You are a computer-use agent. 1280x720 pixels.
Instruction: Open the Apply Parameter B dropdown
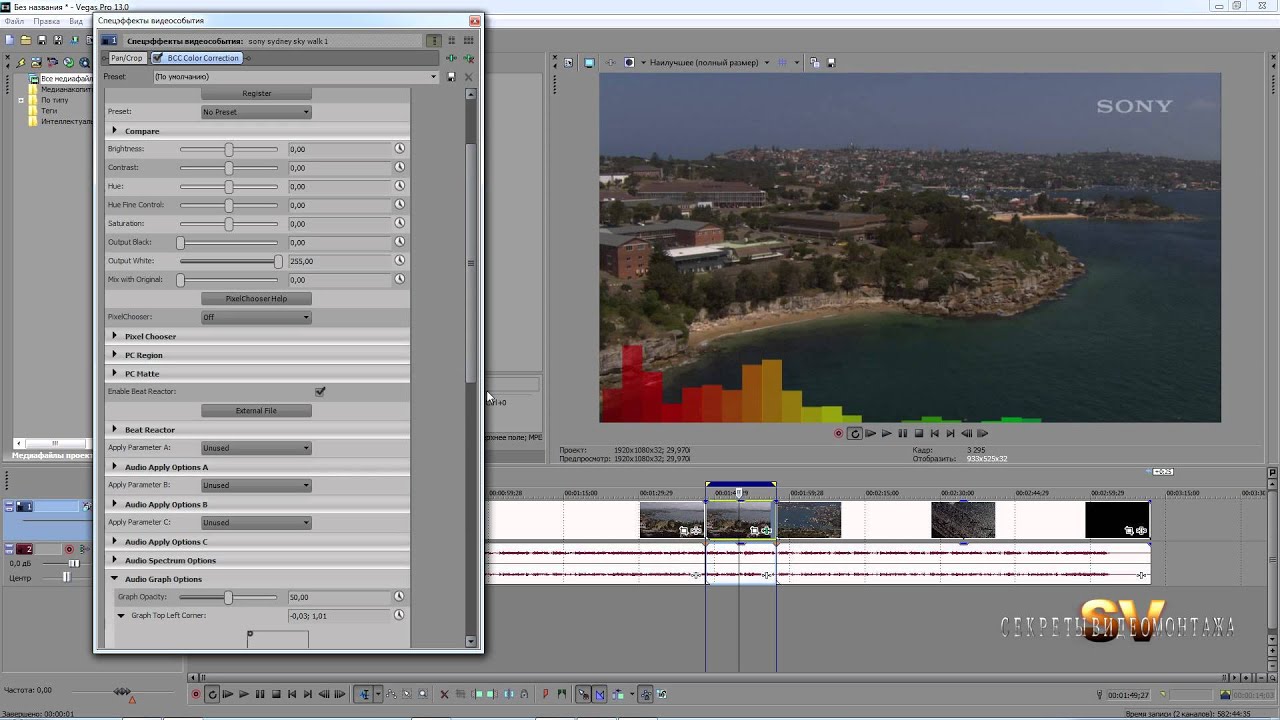point(256,485)
